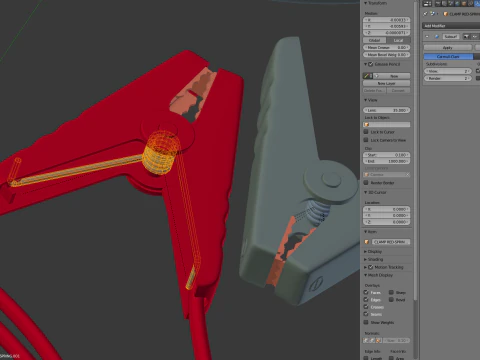The image size is (480, 360).
Task: Click the Subsurf modifier name field
Action: [451, 36]
